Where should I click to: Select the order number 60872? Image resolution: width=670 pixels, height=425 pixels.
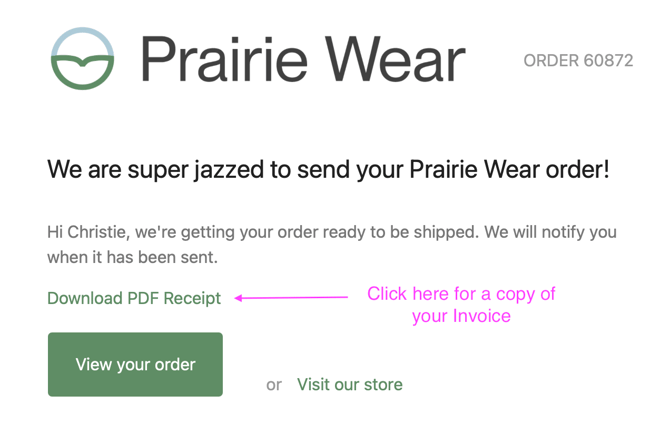609,61
